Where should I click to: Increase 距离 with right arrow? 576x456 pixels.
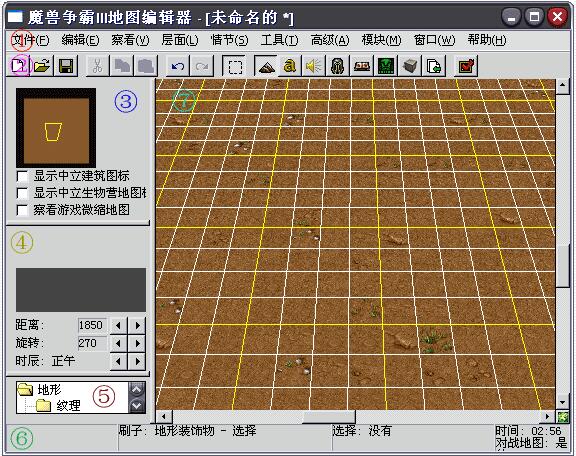pos(137,325)
